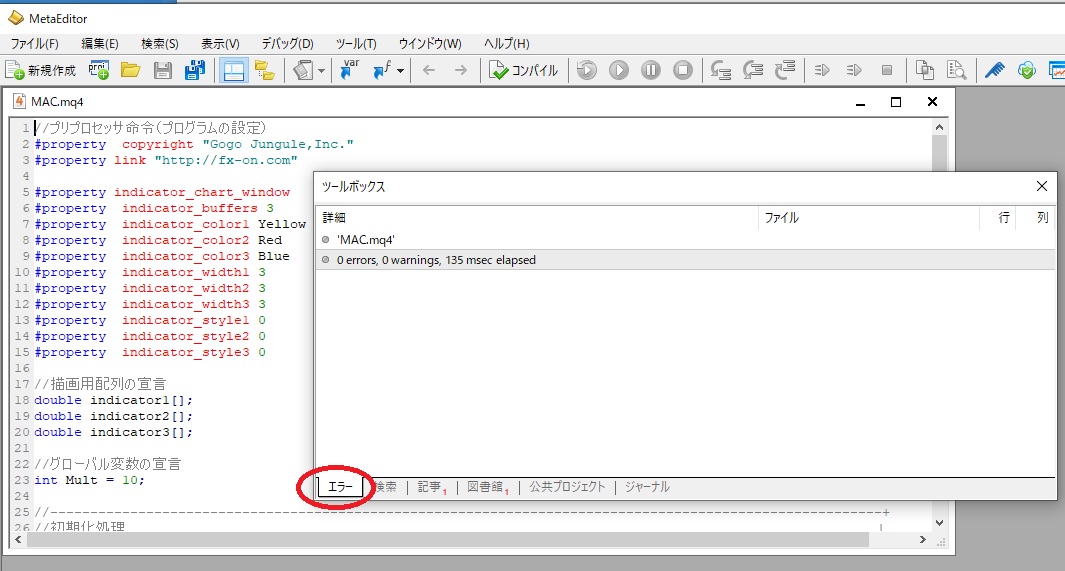Viewport: 1065px width, 571px height.
Task: Click the 新規作成 button
Action: tap(41, 70)
